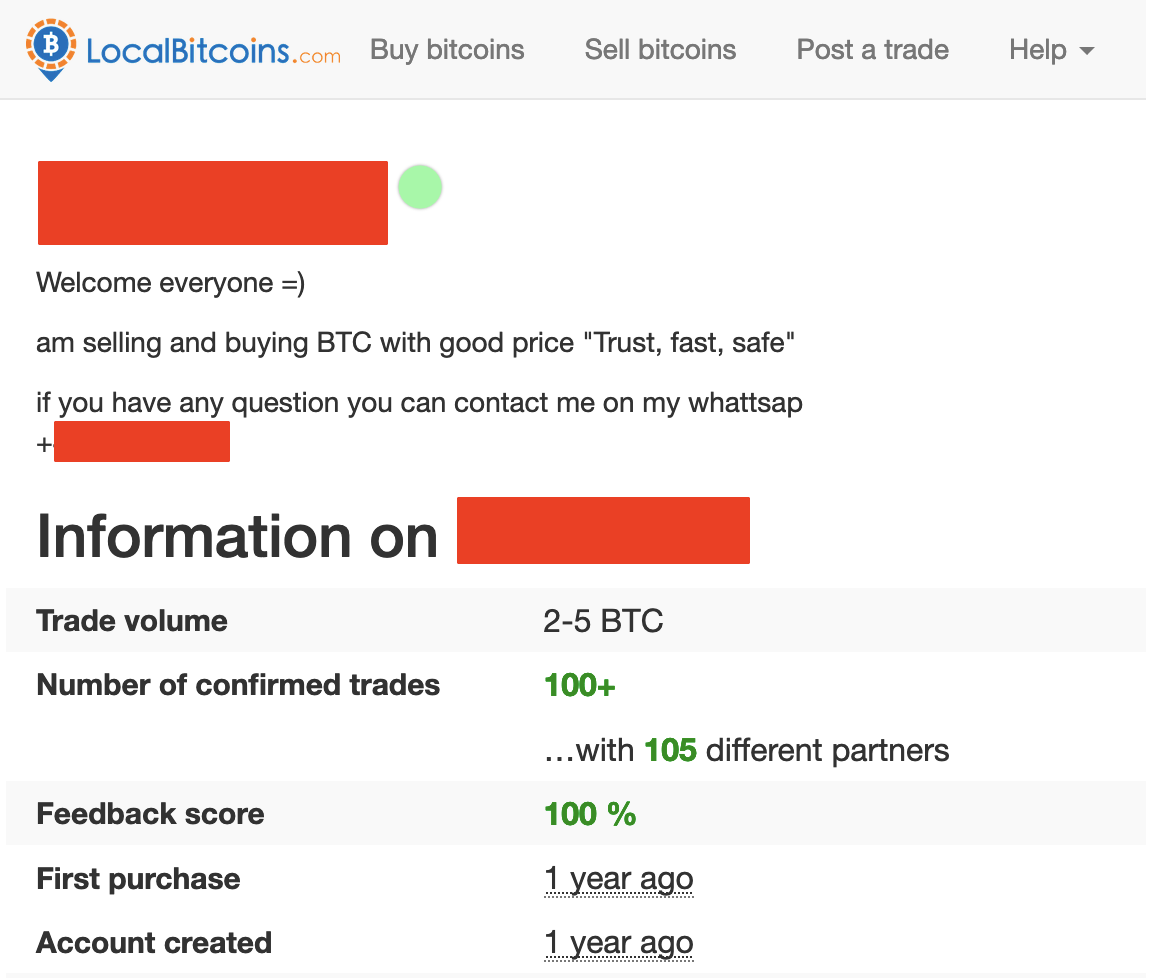The width and height of the screenshot is (1149, 978).
Task: Click the whattsap contact sentence
Action: click(x=419, y=403)
